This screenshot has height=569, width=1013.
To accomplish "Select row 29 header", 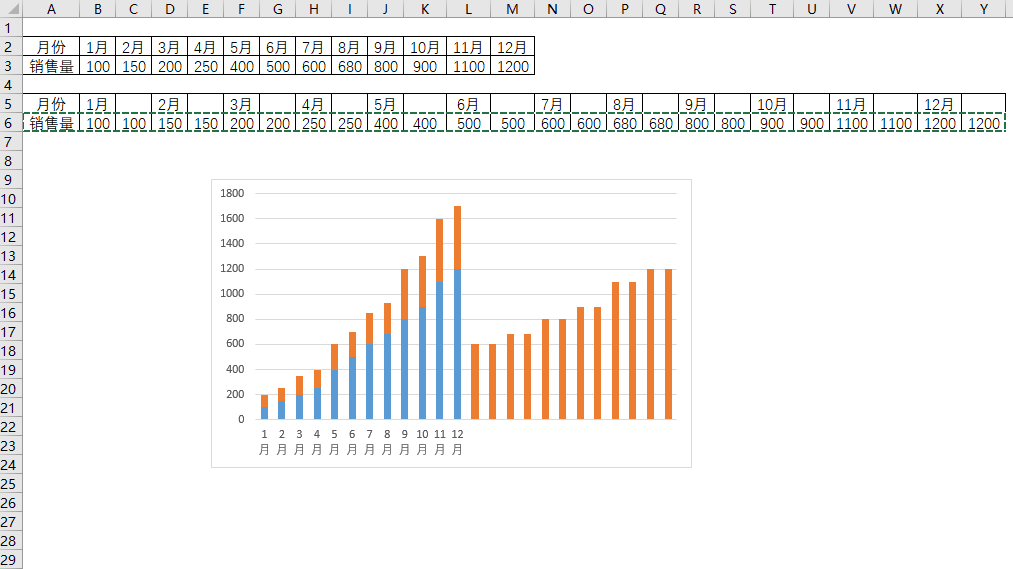I will (11, 559).
